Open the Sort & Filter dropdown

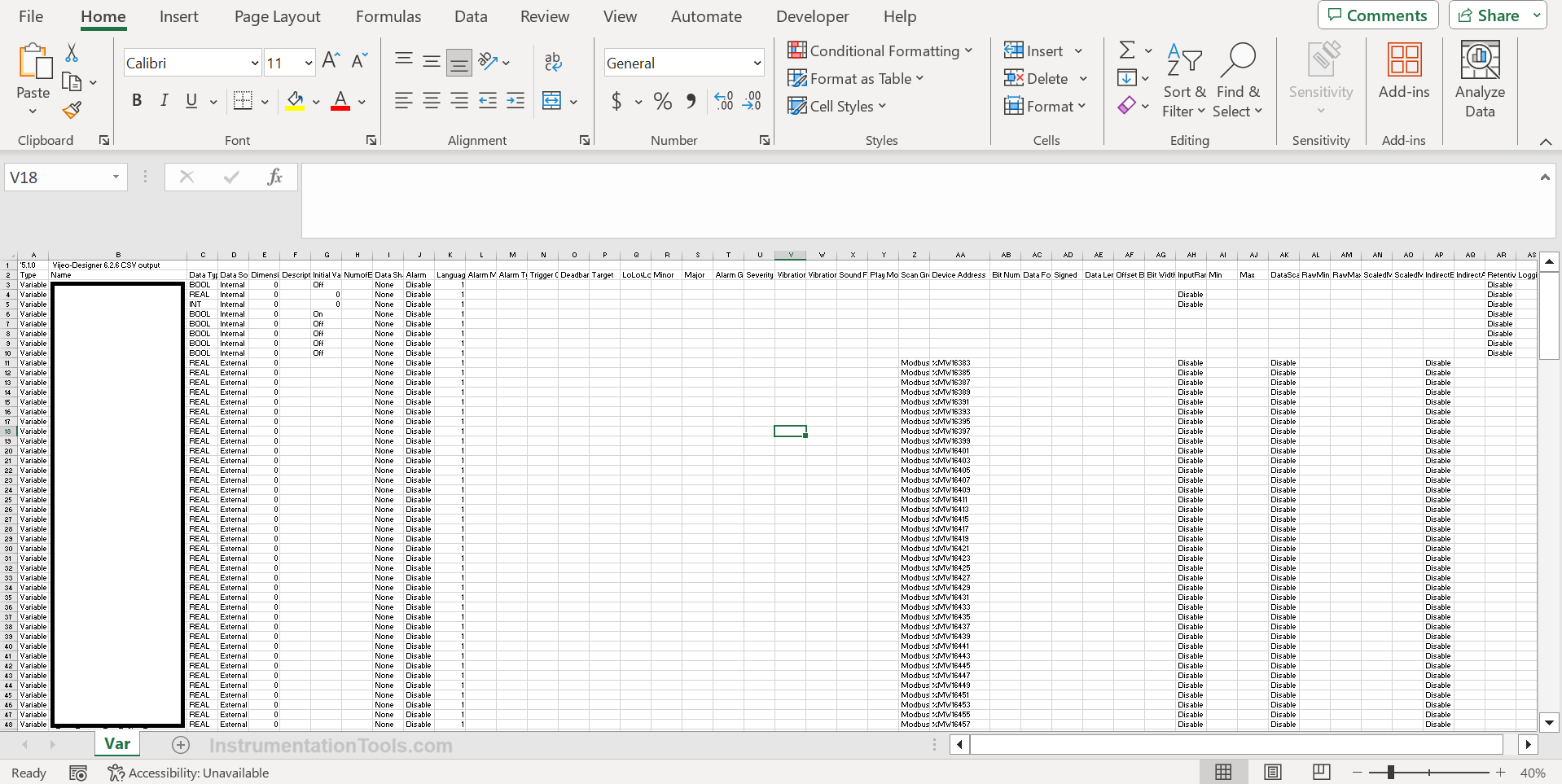1184,80
